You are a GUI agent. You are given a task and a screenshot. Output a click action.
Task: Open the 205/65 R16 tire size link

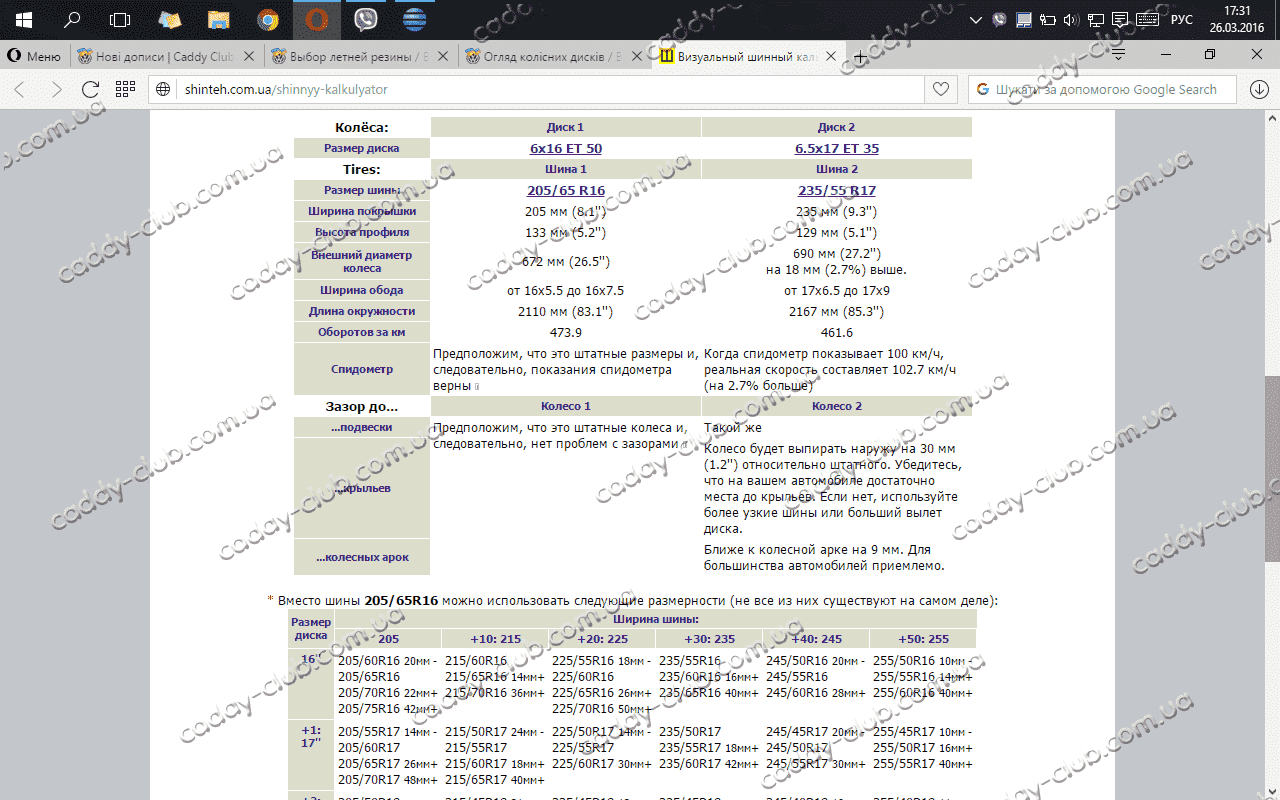[x=566, y=190]
